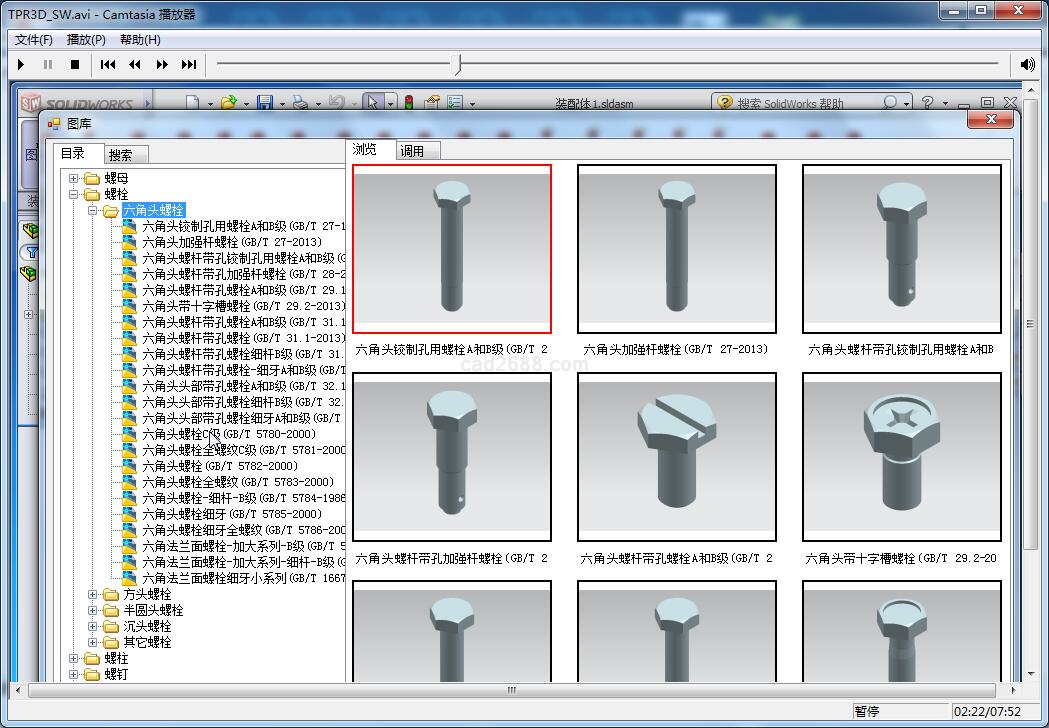
Task: Click the SolidWorks print icon
Action: 299,102
